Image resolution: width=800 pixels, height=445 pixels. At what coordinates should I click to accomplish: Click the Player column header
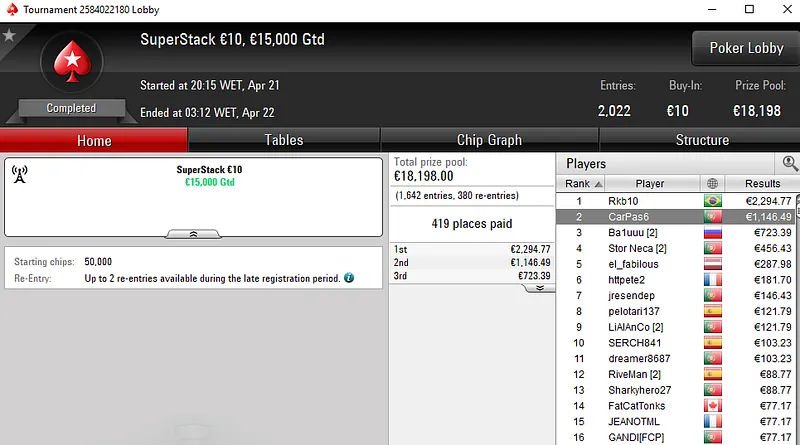click(x=649, y=184)
